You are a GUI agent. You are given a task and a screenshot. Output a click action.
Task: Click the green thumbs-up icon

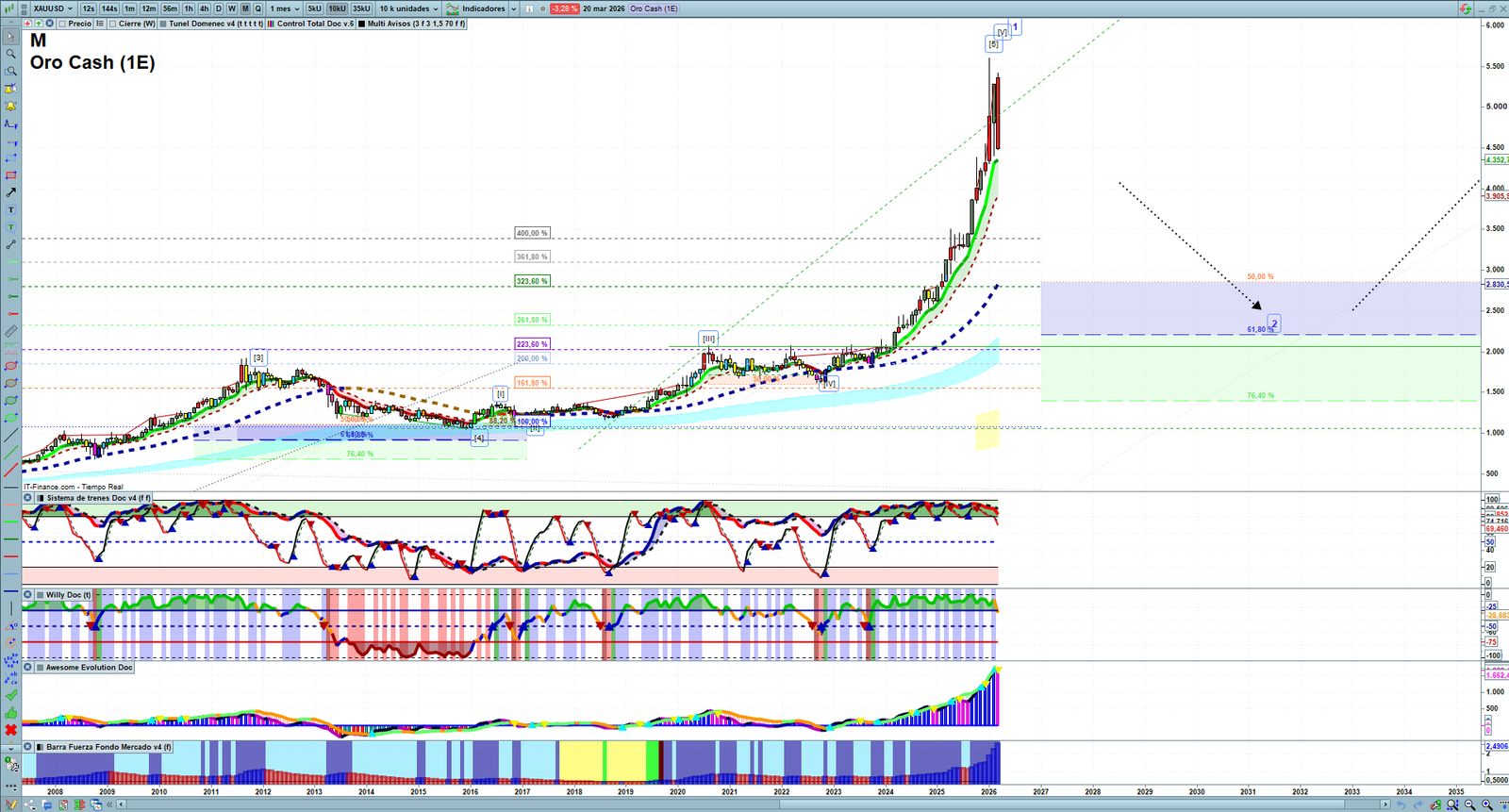click(x=11, y=713)
